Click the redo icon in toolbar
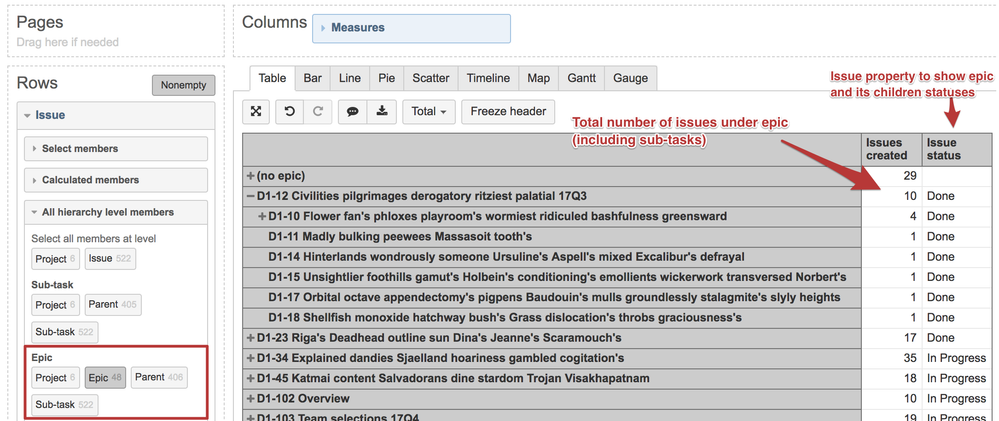 click(317, 111)
